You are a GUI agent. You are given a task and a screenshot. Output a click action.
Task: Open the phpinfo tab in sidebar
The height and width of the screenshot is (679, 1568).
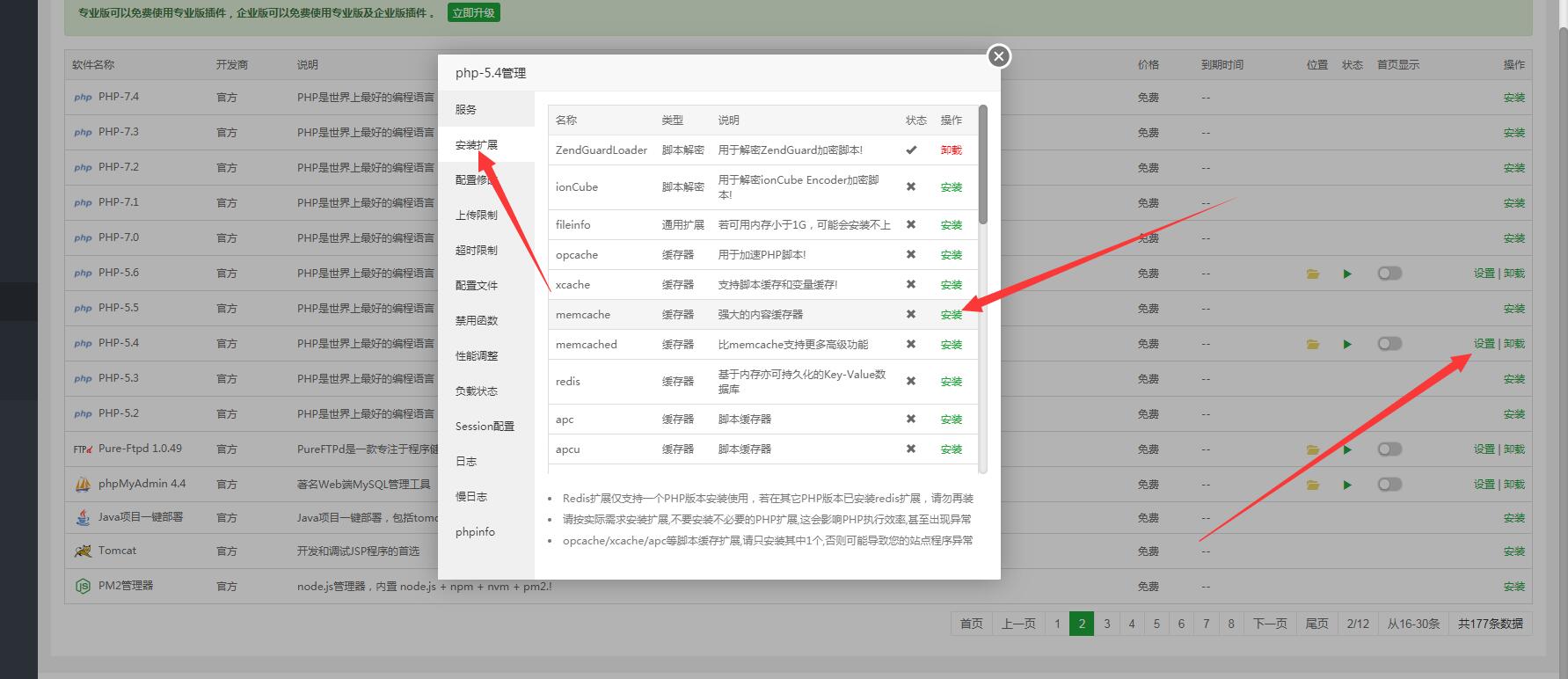[475, 532]
